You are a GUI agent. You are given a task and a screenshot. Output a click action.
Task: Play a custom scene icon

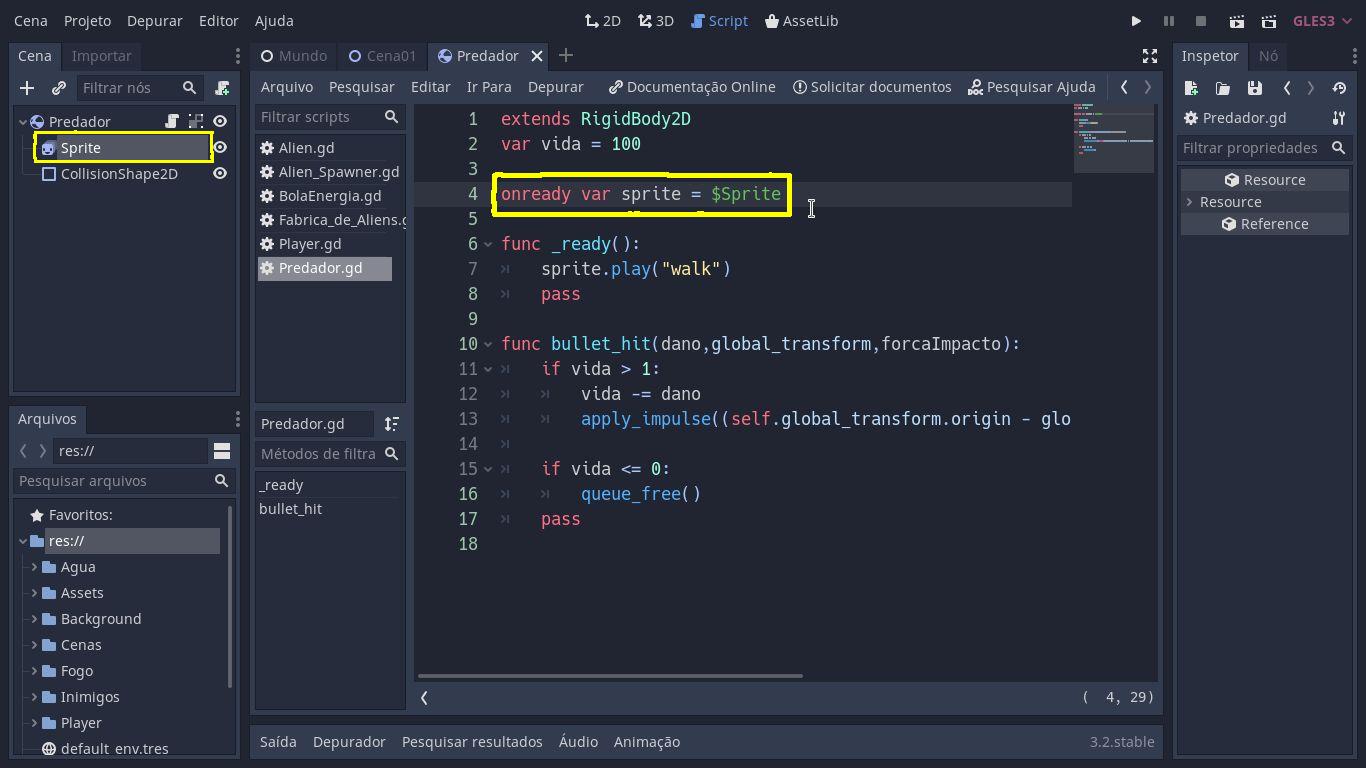click(x=1269, y=21)
